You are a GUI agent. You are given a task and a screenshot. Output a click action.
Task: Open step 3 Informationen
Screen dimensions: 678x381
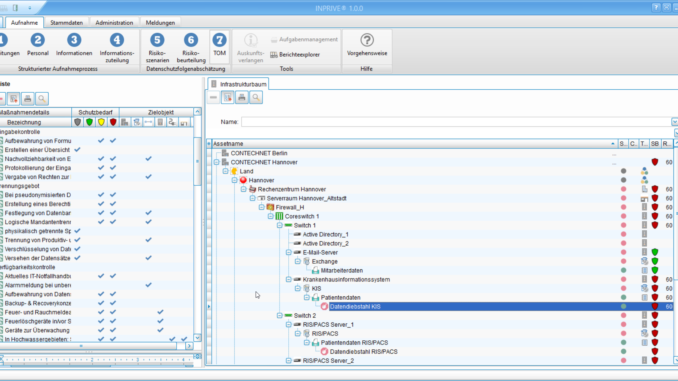pyautogui.click(x=74, y=45)
